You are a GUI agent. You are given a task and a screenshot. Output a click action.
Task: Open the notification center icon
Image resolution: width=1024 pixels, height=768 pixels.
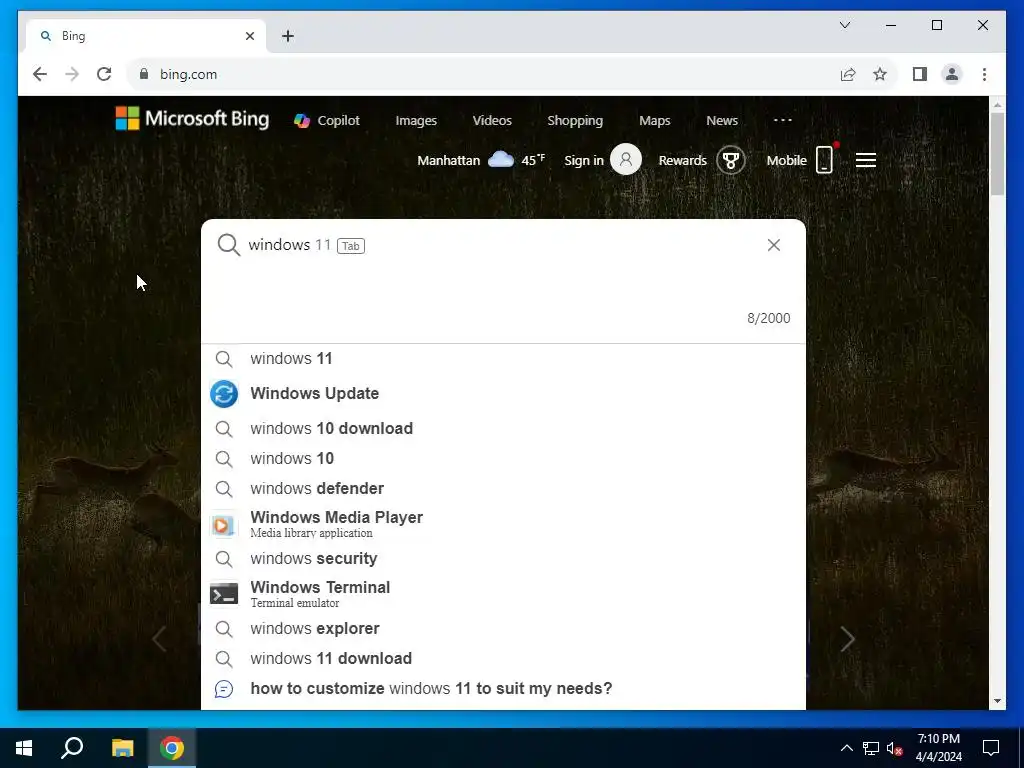tap(991, 748)
